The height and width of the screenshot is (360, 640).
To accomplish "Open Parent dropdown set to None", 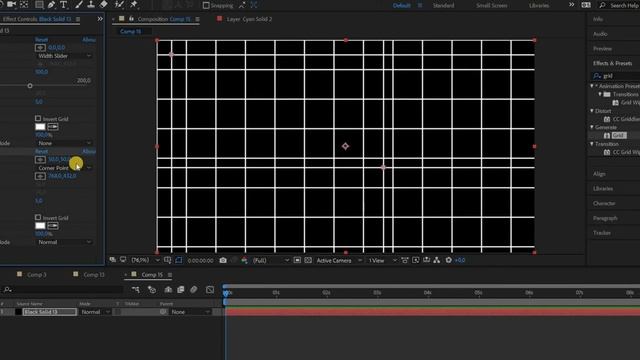I will click(190, 312).
